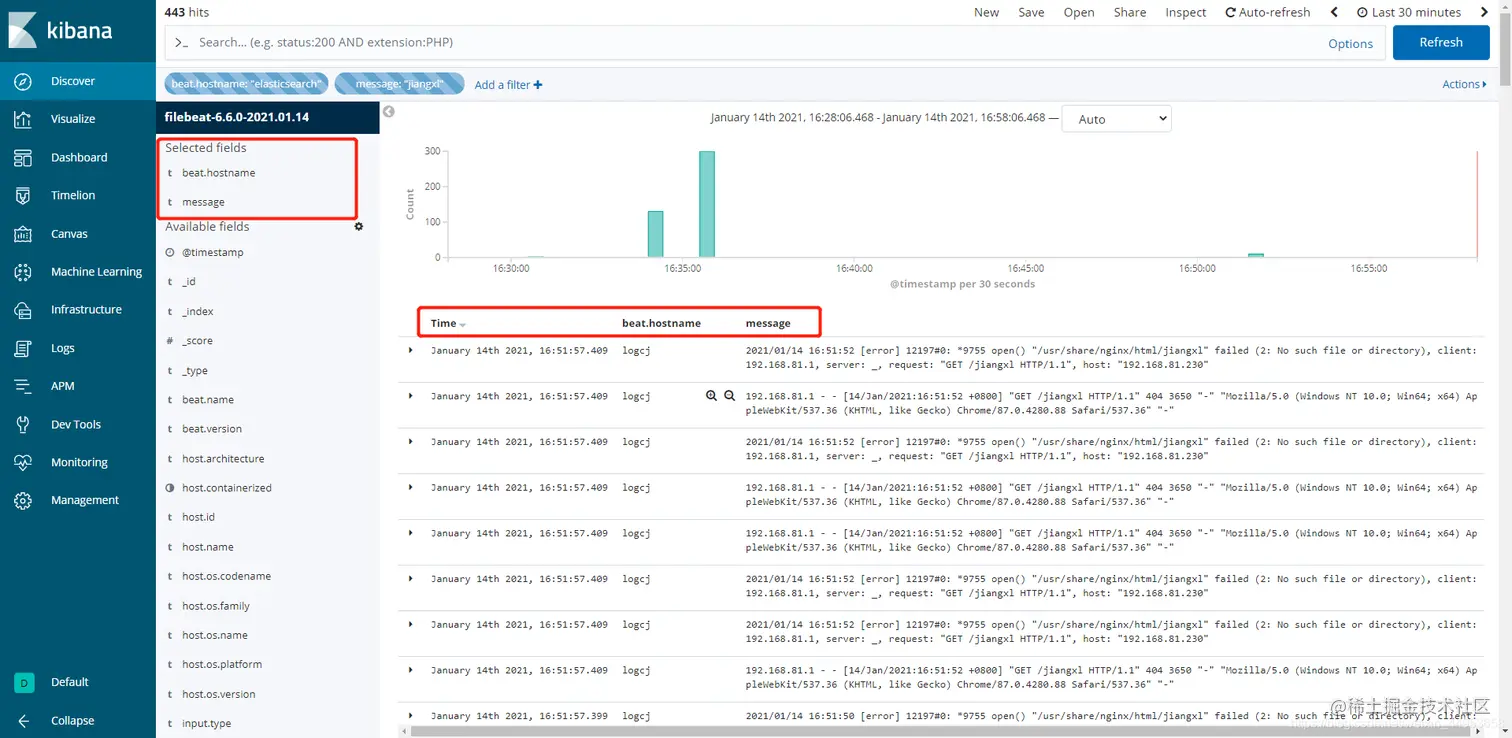Expand the second log row with 404 message
This screenshot has width=1512, height=738.
(411, 396)
